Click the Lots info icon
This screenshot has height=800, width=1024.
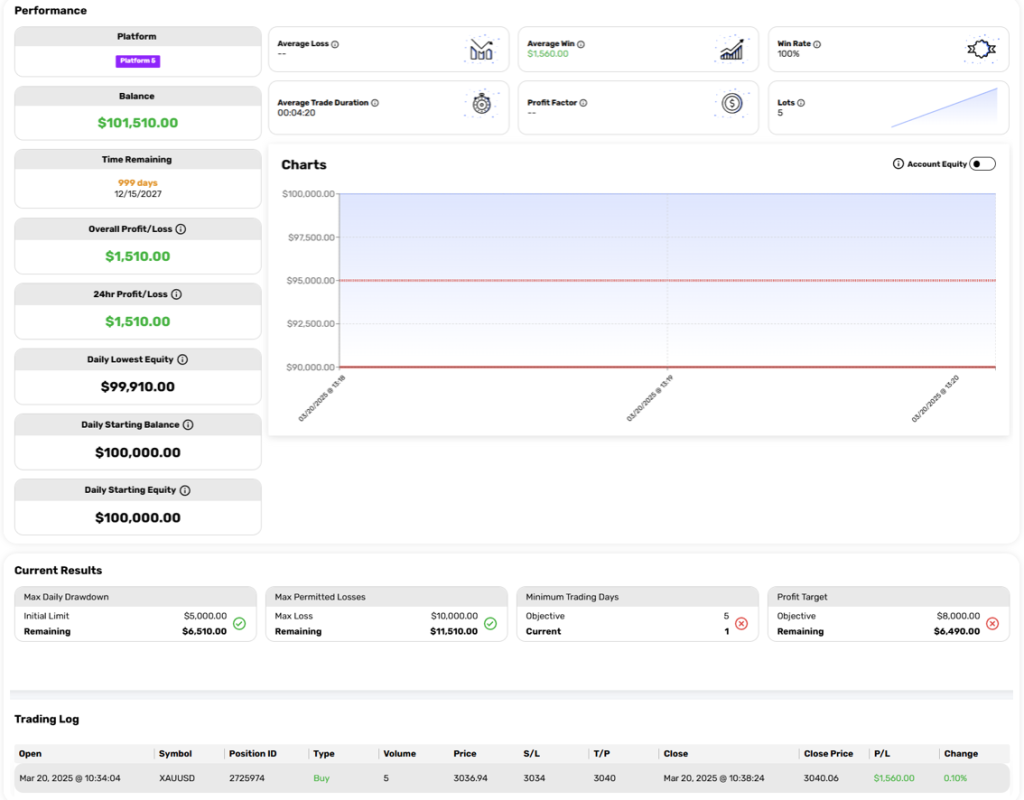(801, 103)
